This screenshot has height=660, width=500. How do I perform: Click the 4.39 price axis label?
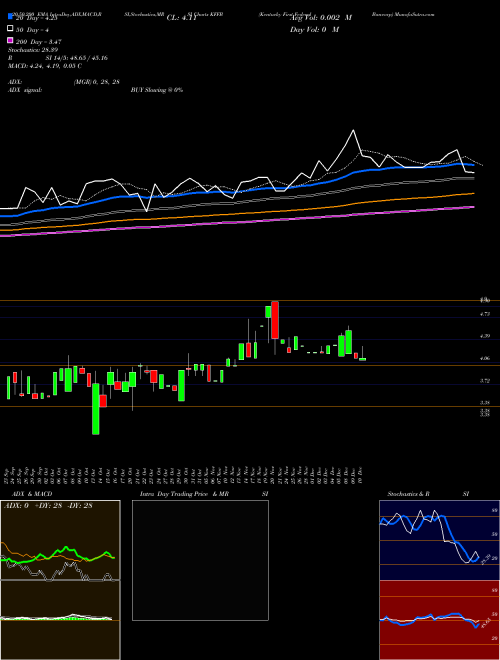tap(485, 336)
